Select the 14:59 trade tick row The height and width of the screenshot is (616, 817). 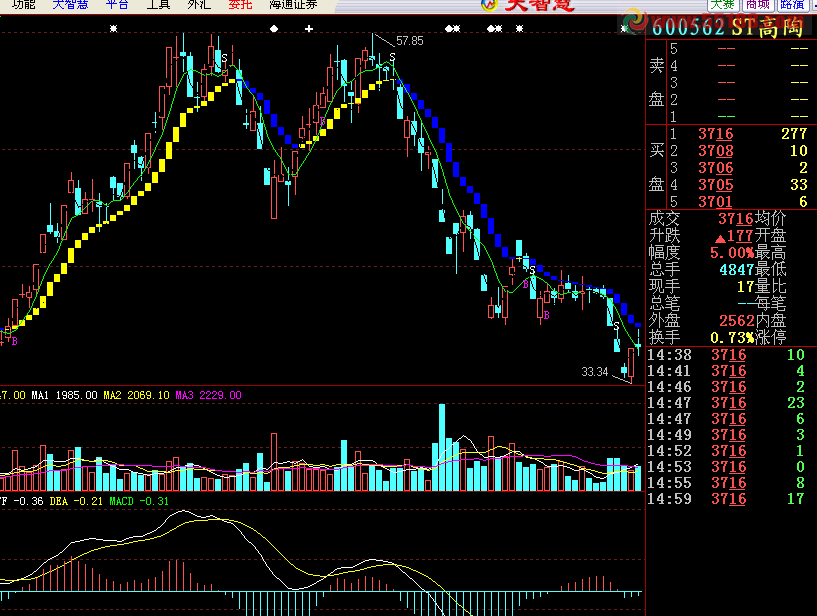tap(728, 498)
